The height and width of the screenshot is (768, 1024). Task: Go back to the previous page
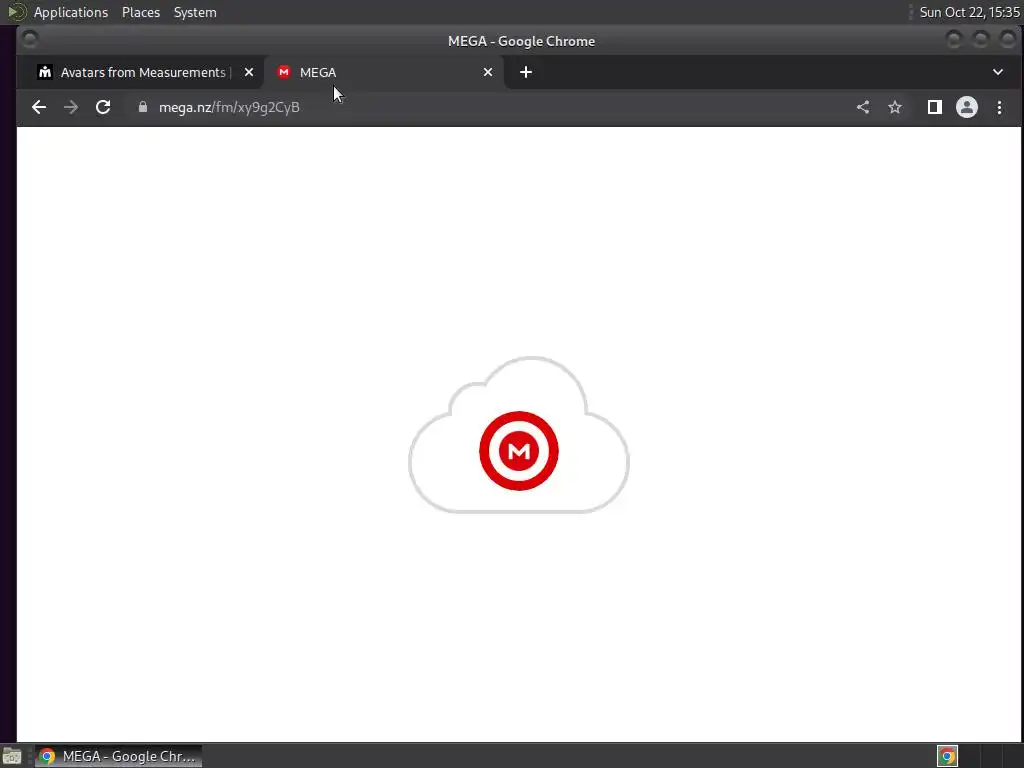click(x=39, y=107)
